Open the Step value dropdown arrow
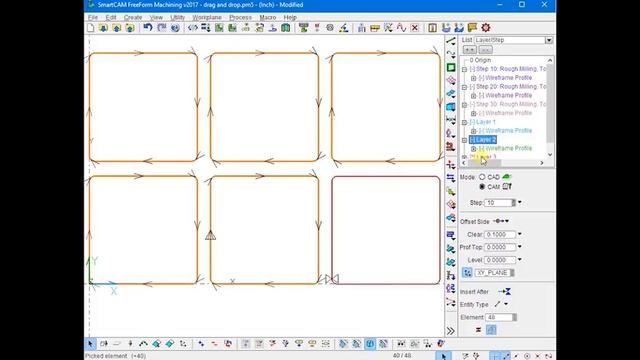640x360 pixels. pyautogui.click(x=520, y=202)
